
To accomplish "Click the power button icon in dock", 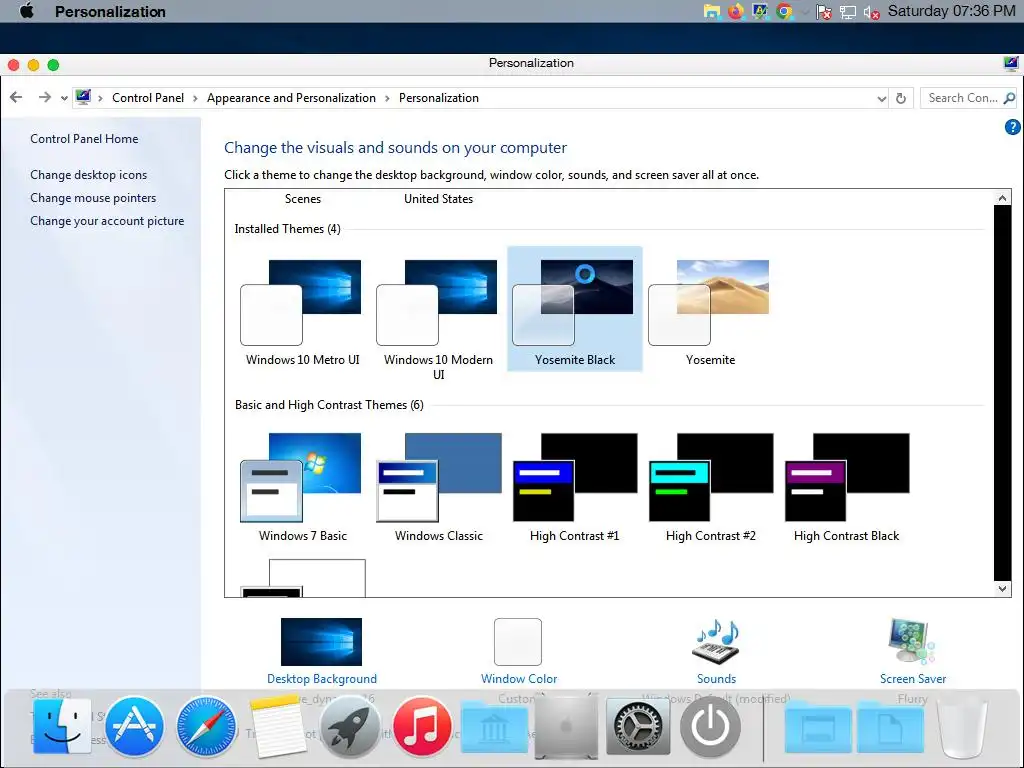I will (711, 726).
